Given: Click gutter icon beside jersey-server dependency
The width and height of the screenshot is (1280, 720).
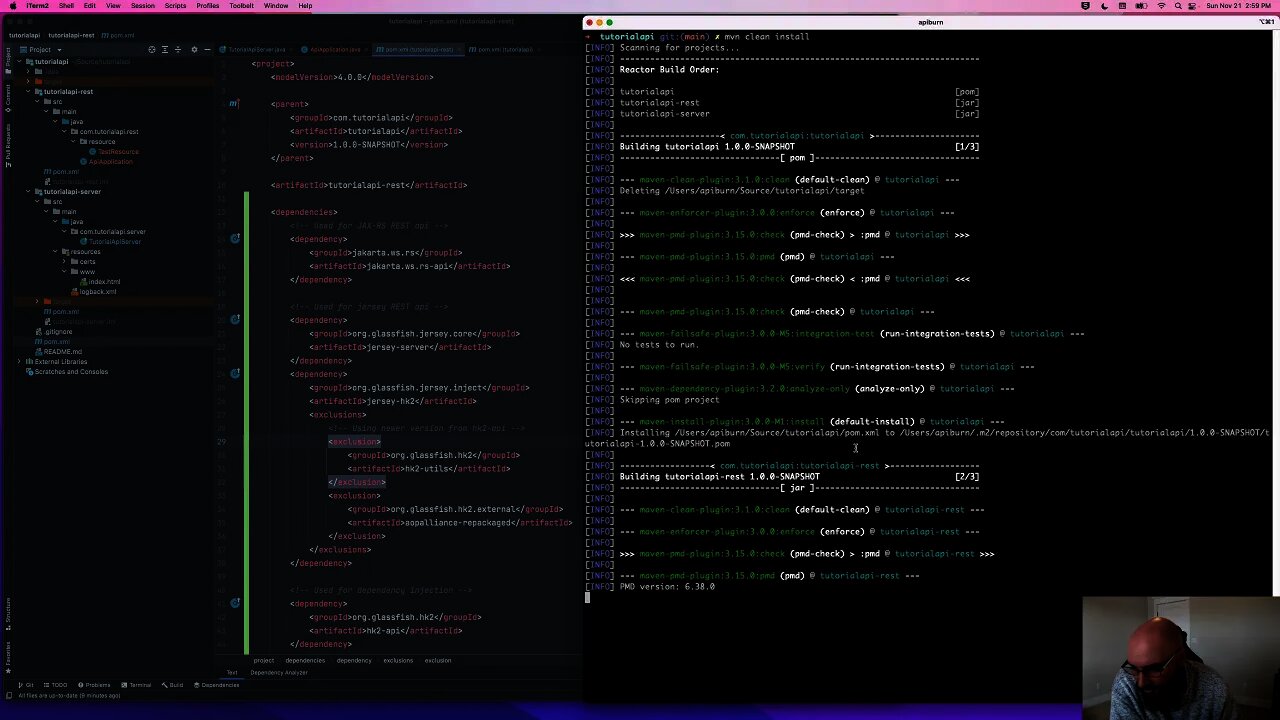Looking at the screenshot, I should coord(235,320).
